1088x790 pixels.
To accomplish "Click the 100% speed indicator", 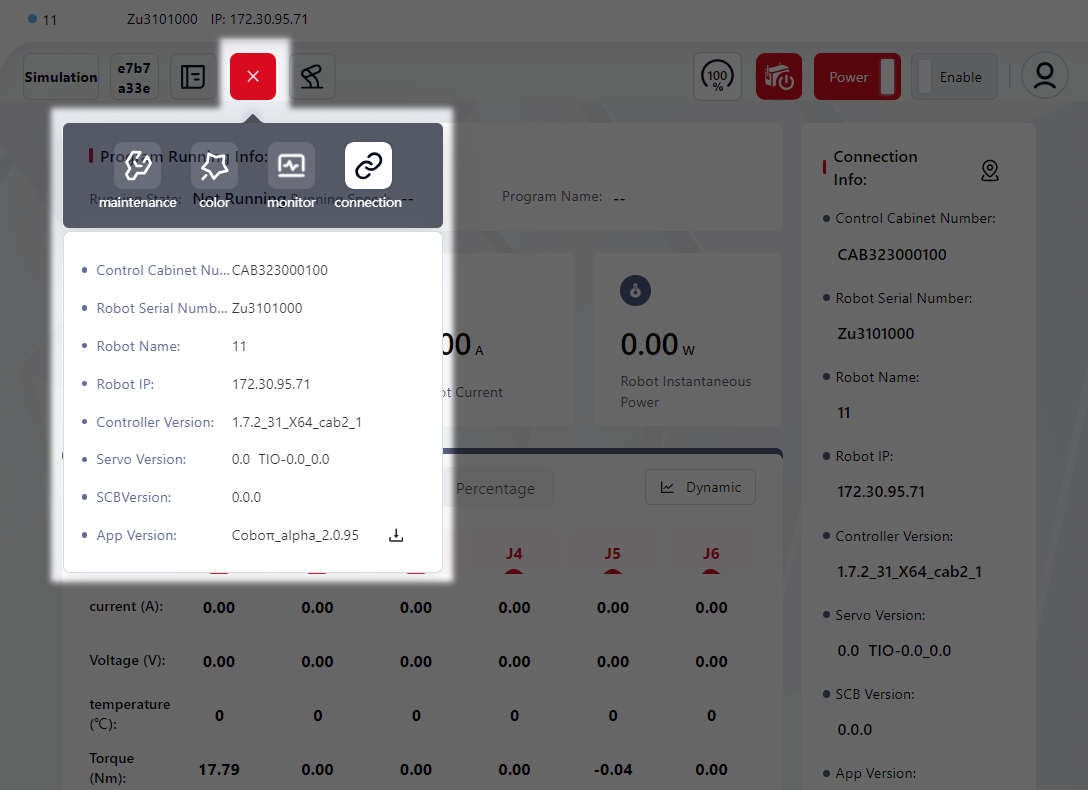I will (x=717, y=77).
